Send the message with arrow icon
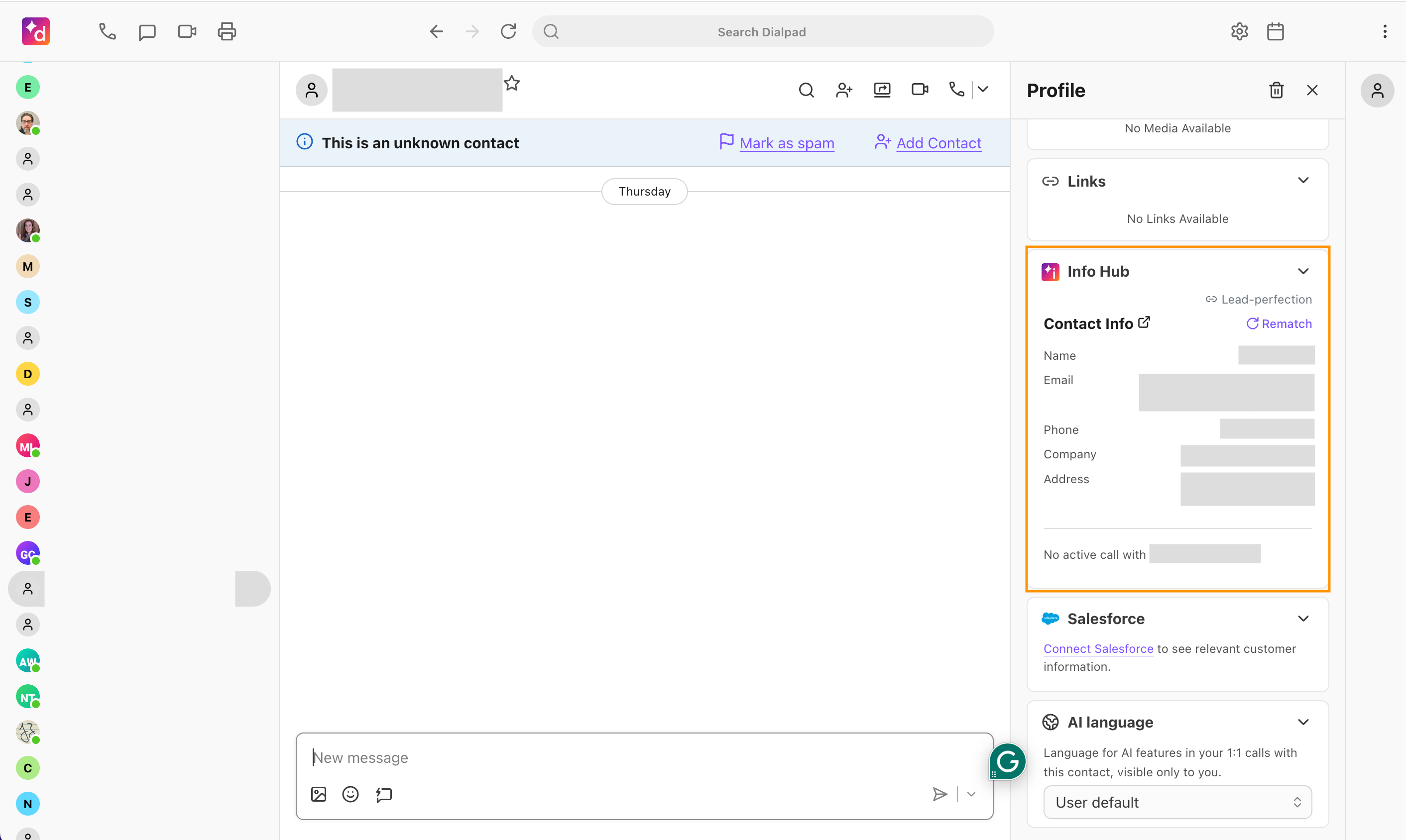Screen dimensions: 1406x840 point(940,794)
